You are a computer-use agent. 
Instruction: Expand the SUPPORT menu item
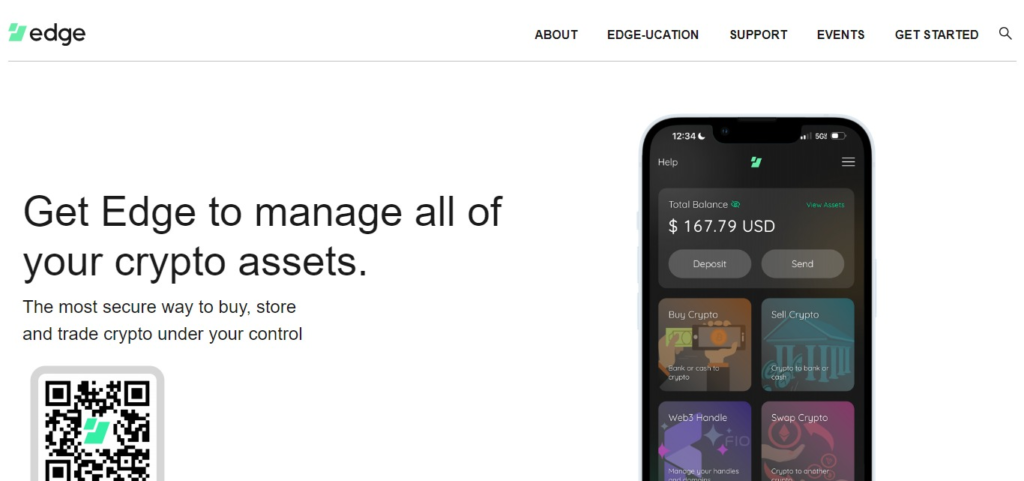[x=758, y=34]
